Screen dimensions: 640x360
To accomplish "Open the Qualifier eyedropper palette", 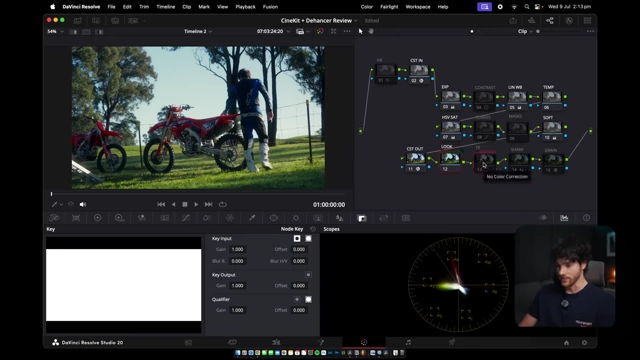I will pyautogui.click(x=252, y=218).
